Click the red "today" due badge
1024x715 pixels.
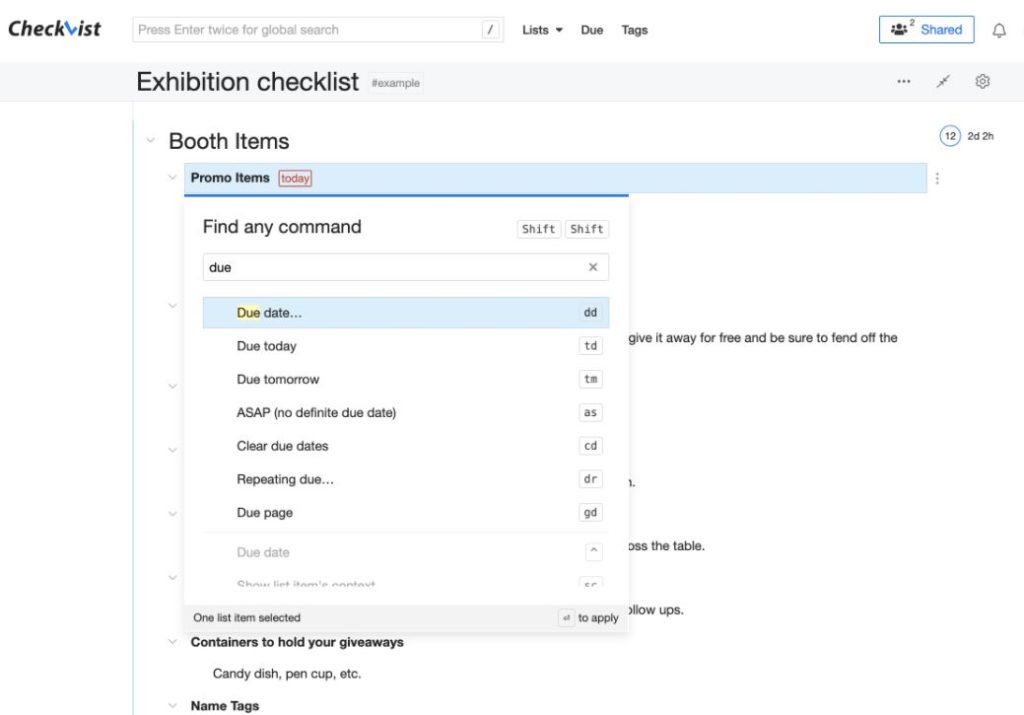[294, 177]
